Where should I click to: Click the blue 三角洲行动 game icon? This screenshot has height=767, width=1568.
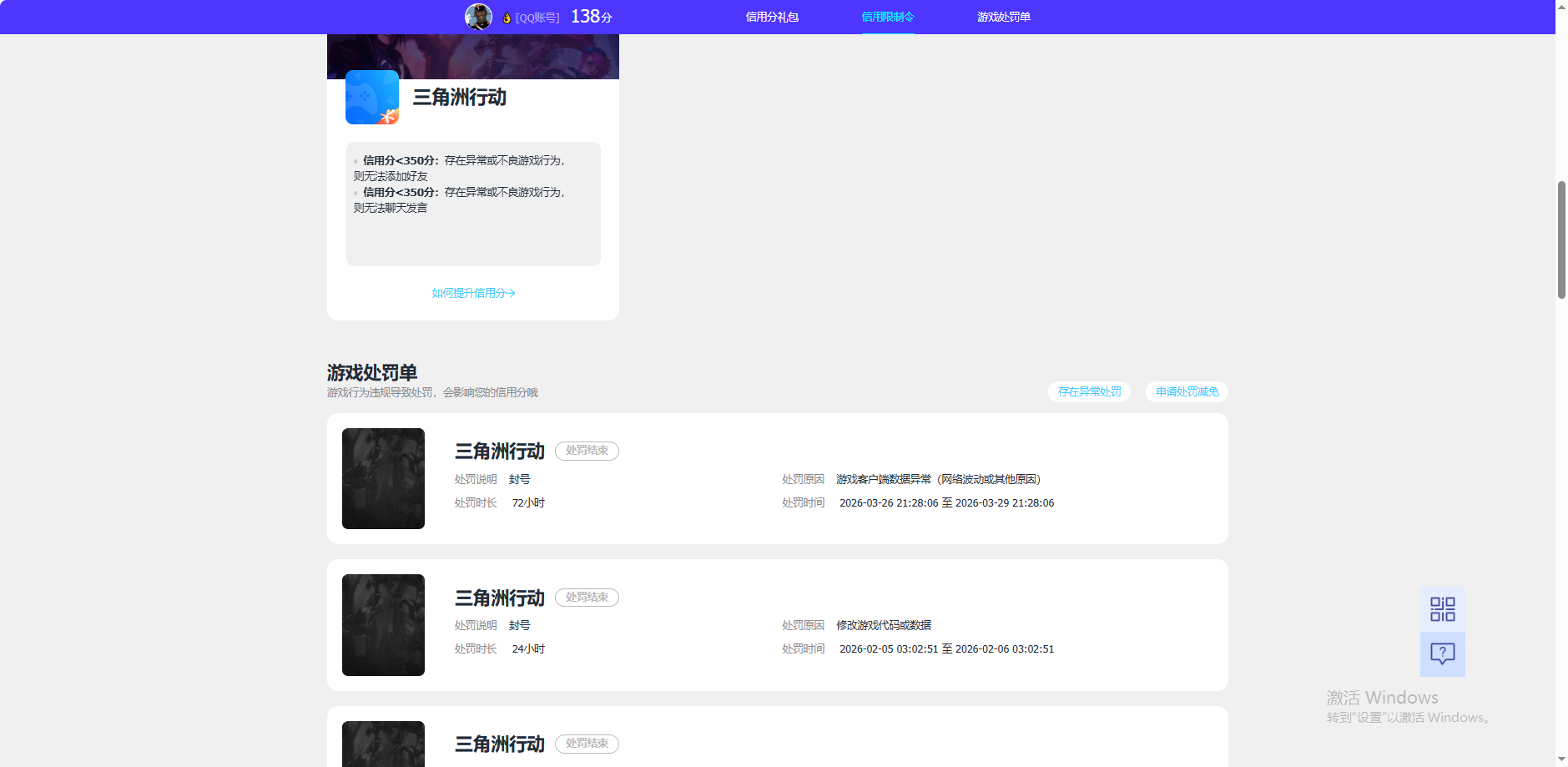[x=372, y=98]
